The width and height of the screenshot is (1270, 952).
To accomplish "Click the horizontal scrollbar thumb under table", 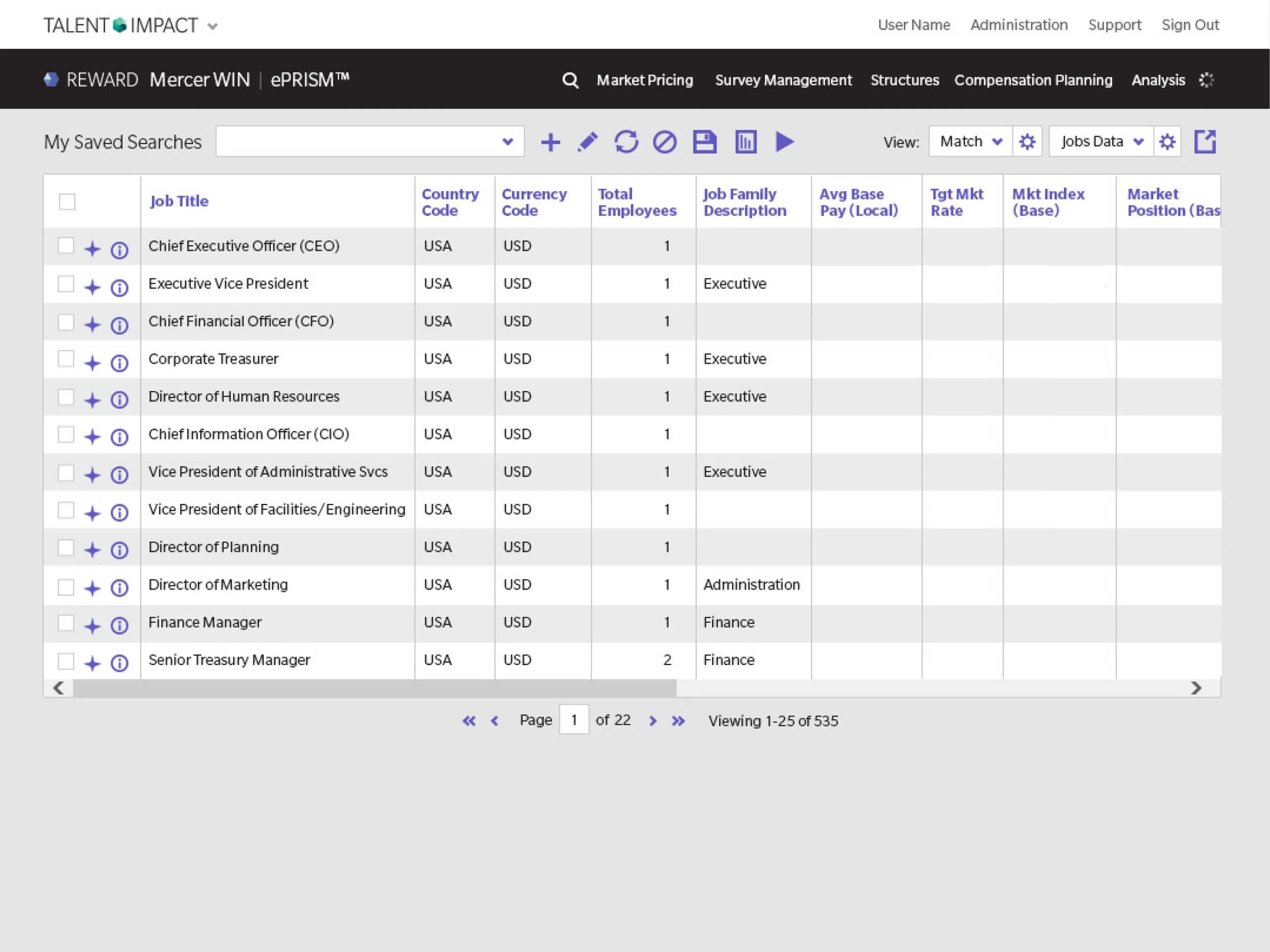I will pos(375,688).
